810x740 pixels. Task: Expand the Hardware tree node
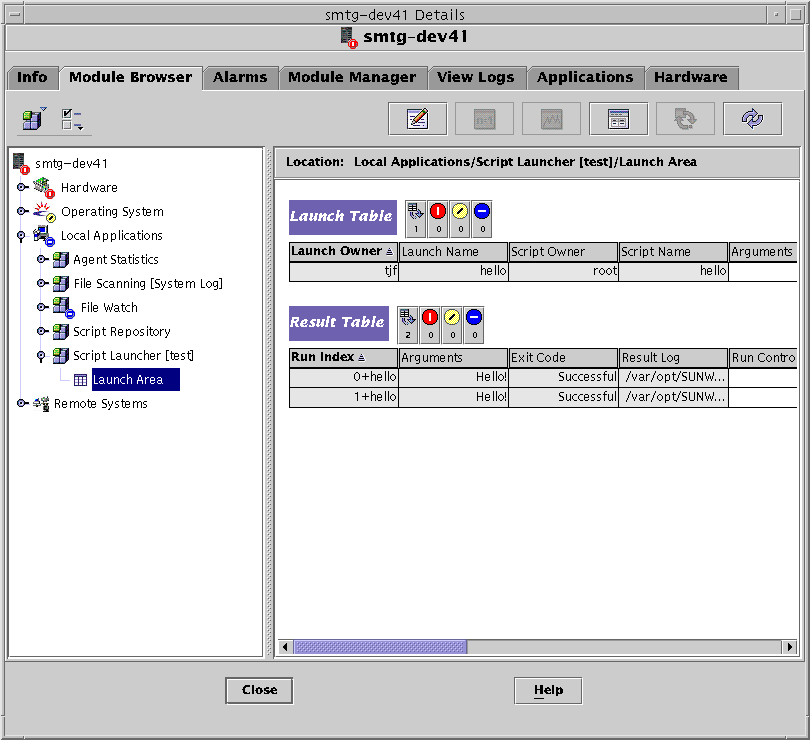tap(22, 187)
